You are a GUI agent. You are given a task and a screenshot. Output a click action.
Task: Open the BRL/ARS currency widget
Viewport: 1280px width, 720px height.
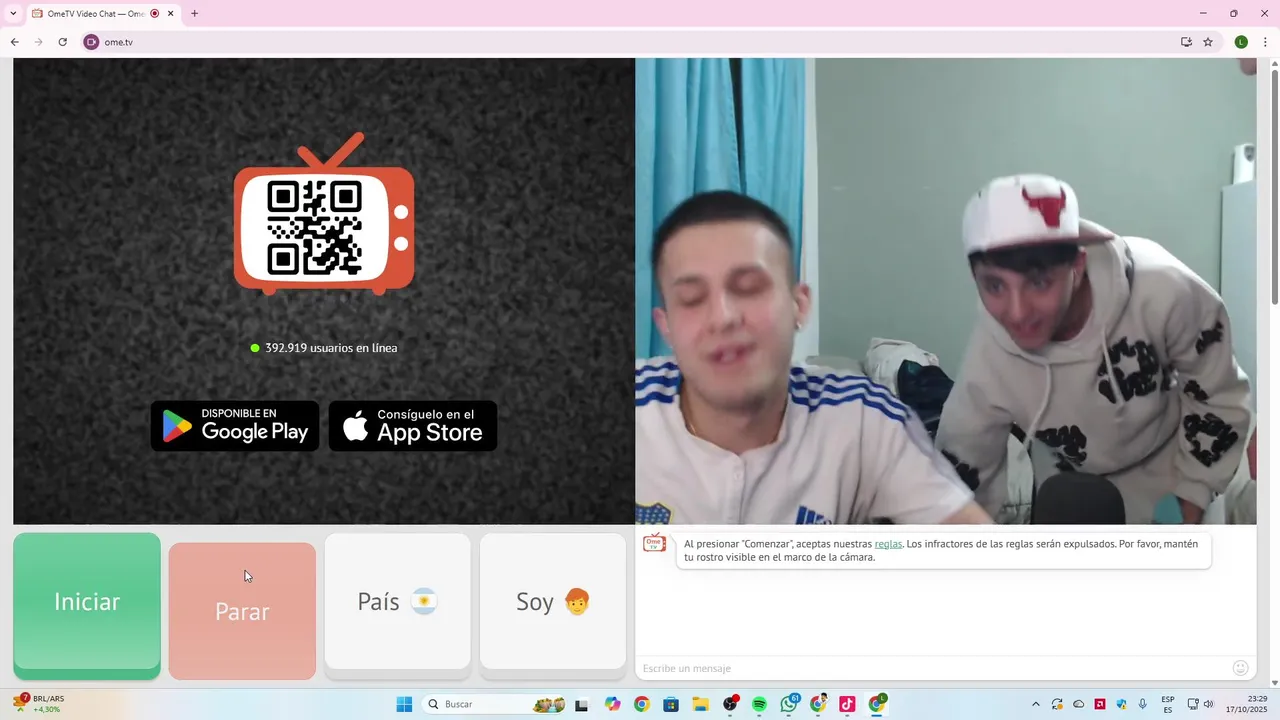click(x=38, y=703)
